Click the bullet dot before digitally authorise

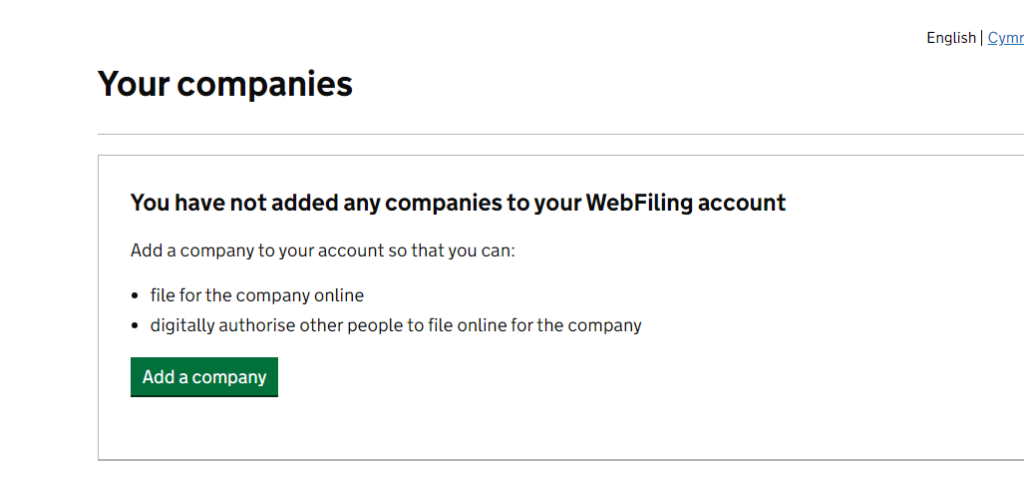136,326
